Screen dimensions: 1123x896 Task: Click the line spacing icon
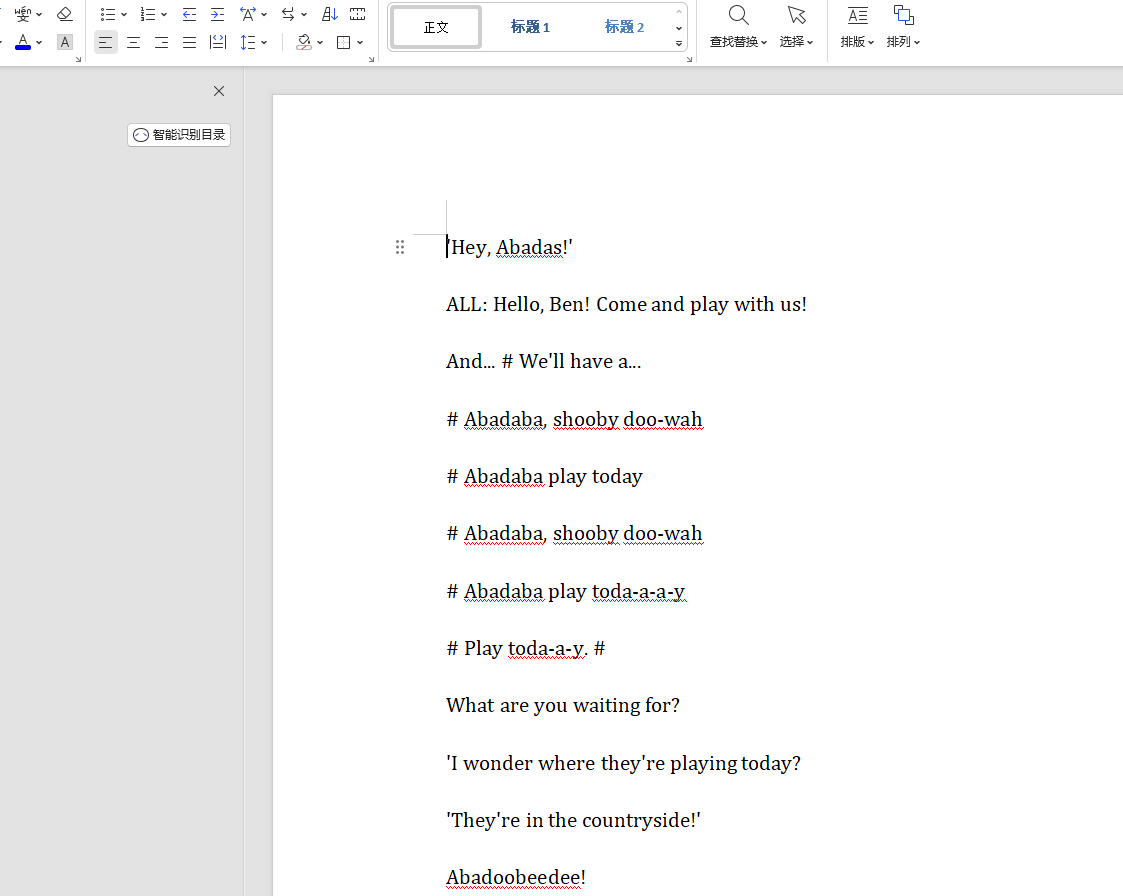click(248, 42)
